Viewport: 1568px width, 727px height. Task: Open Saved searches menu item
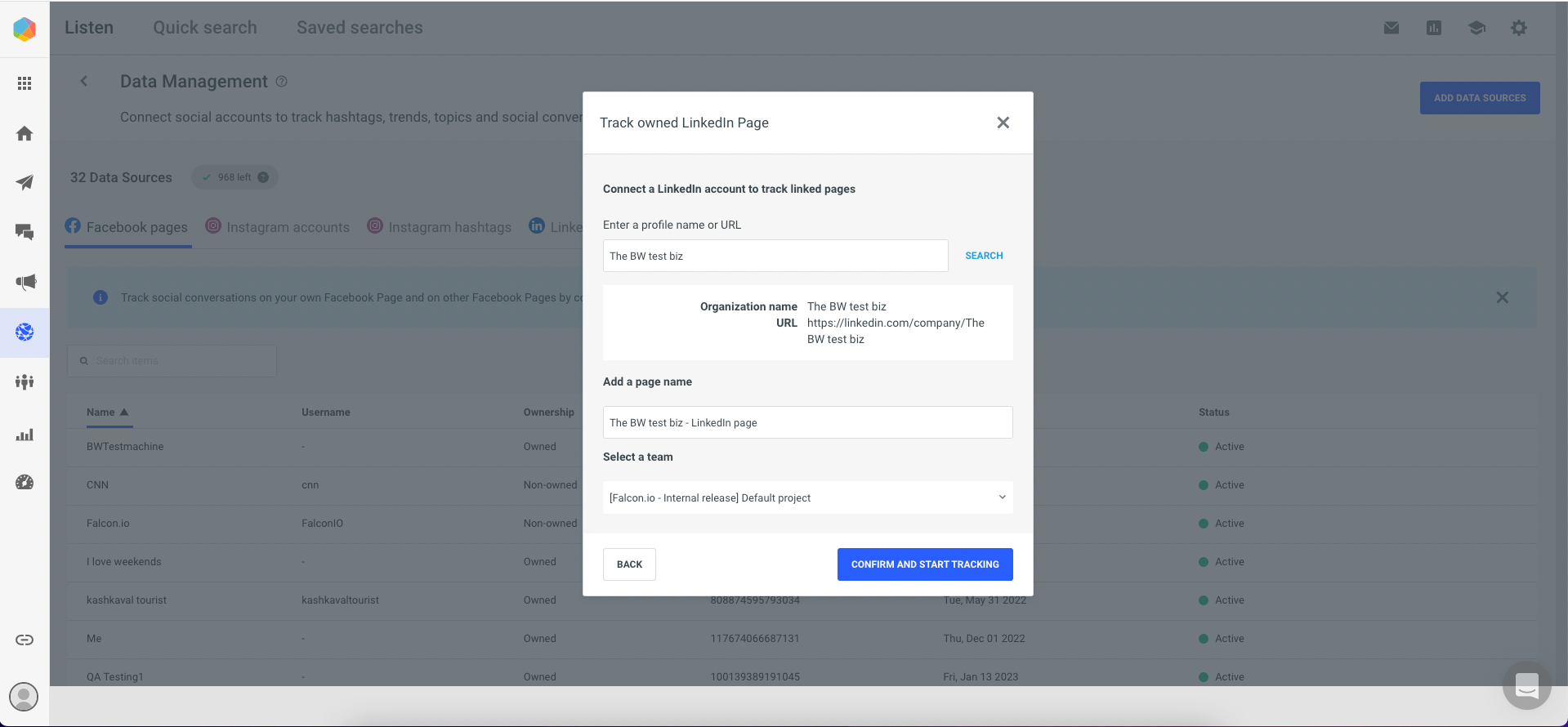coord(360,28)
